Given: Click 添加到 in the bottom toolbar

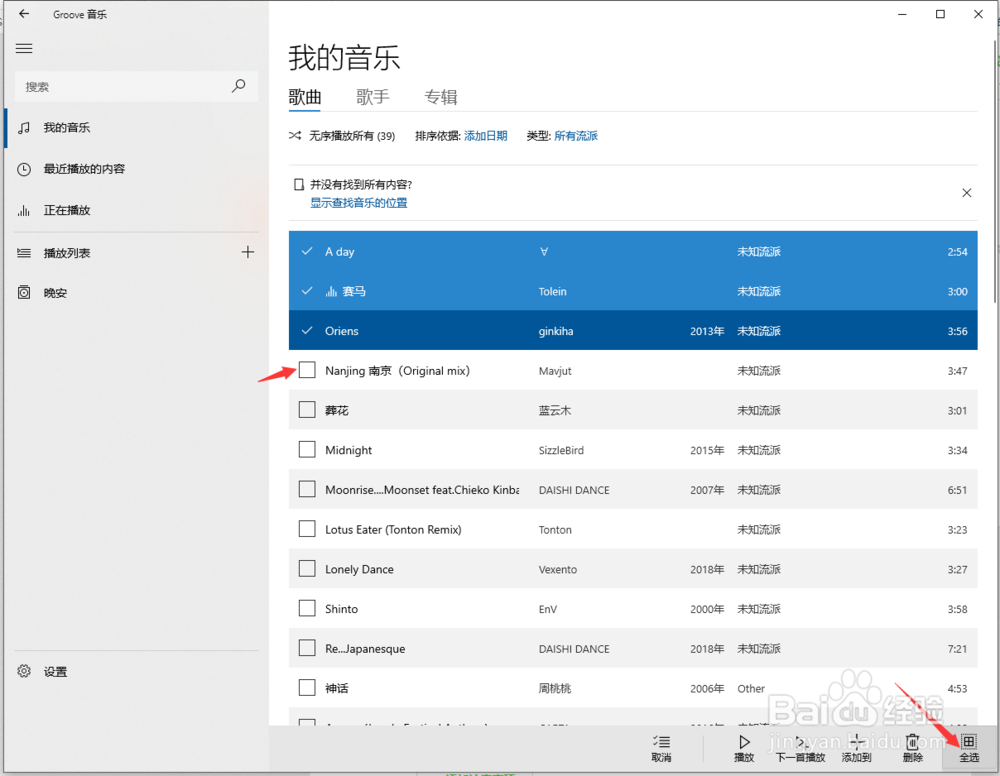Looking at the screenshot, I should click(x=856, y=748).
